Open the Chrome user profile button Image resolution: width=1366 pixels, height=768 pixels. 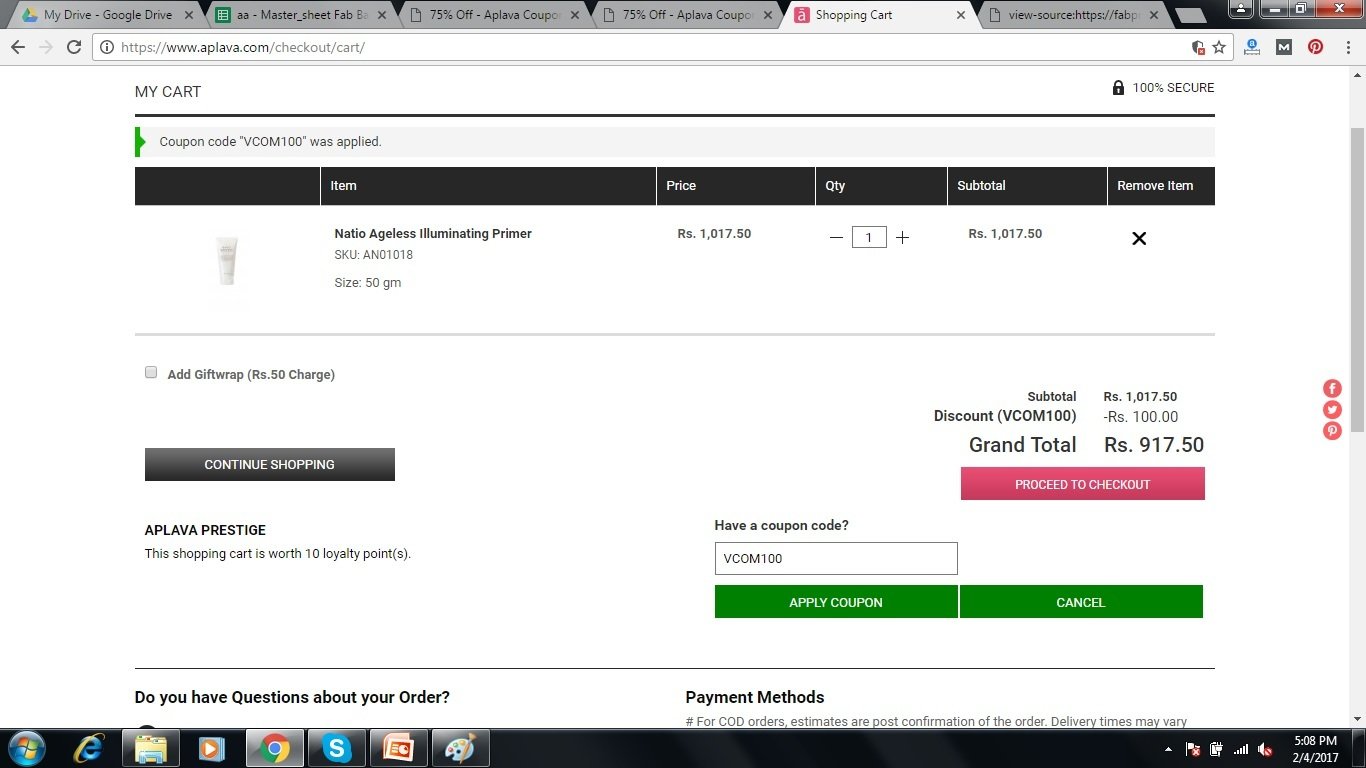[1240, 8]
